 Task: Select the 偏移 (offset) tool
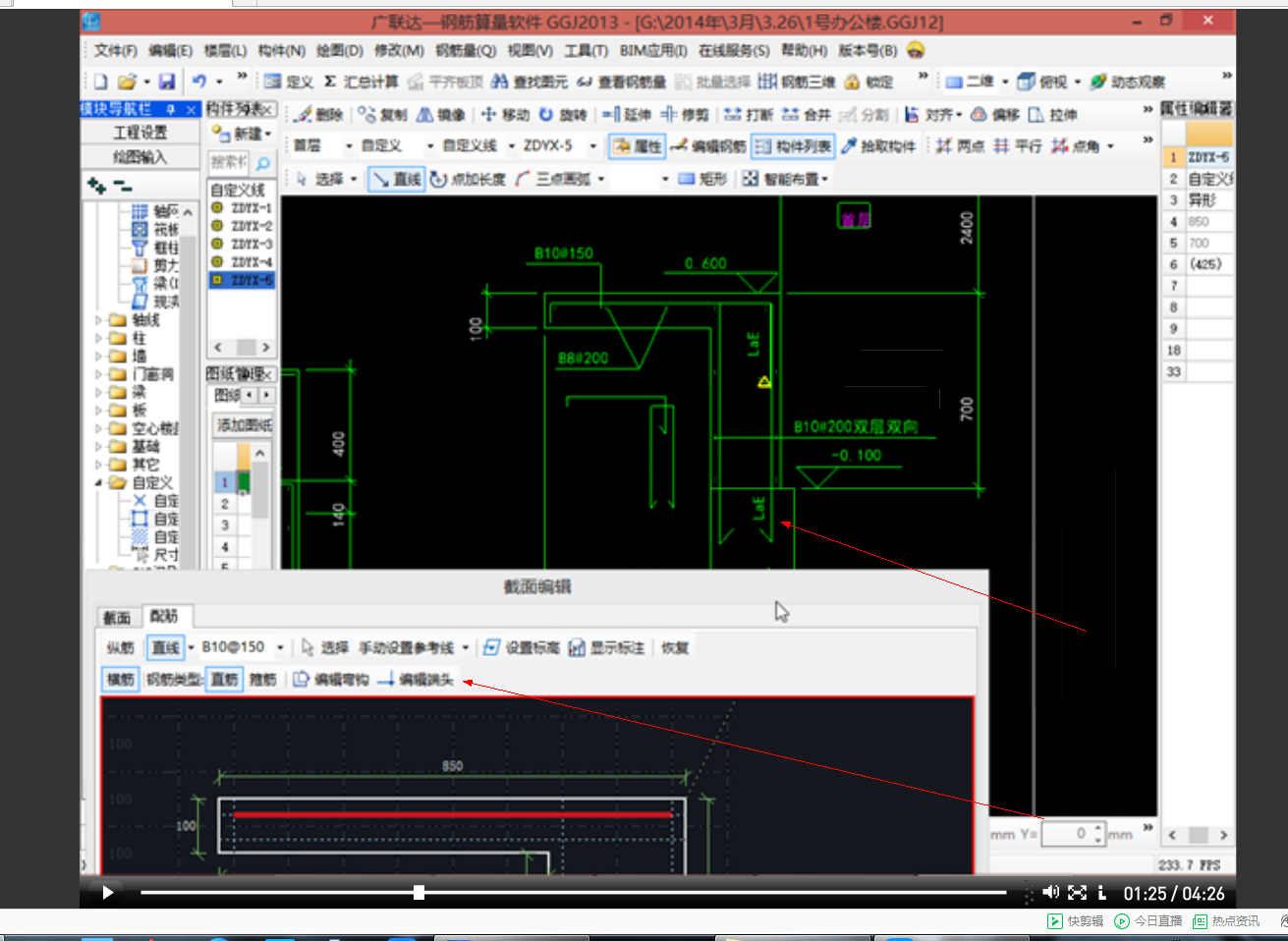click(x=995, y=115)
